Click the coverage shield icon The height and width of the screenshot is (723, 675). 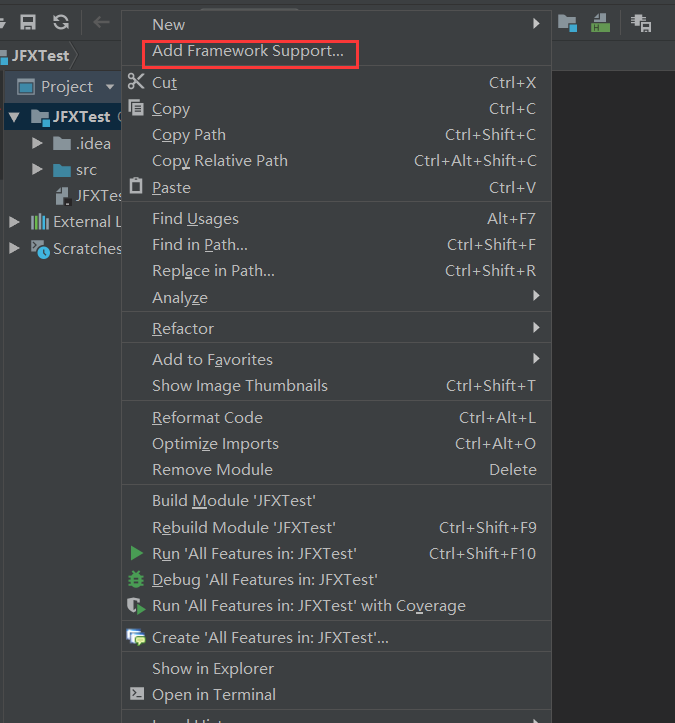(x=136, y=605)
